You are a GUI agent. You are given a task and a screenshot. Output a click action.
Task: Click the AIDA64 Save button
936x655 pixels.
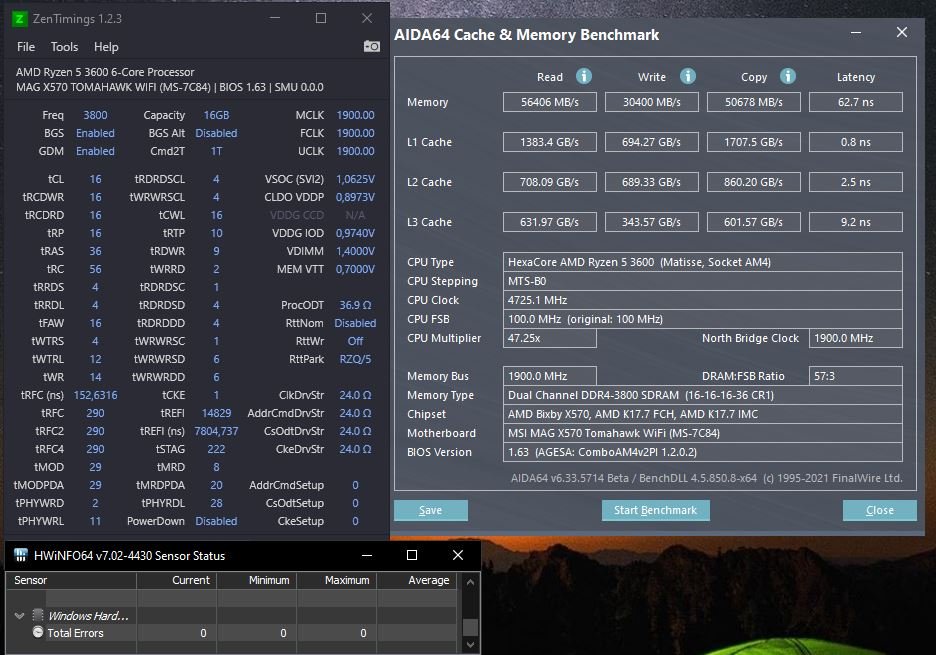coord(430,511)
